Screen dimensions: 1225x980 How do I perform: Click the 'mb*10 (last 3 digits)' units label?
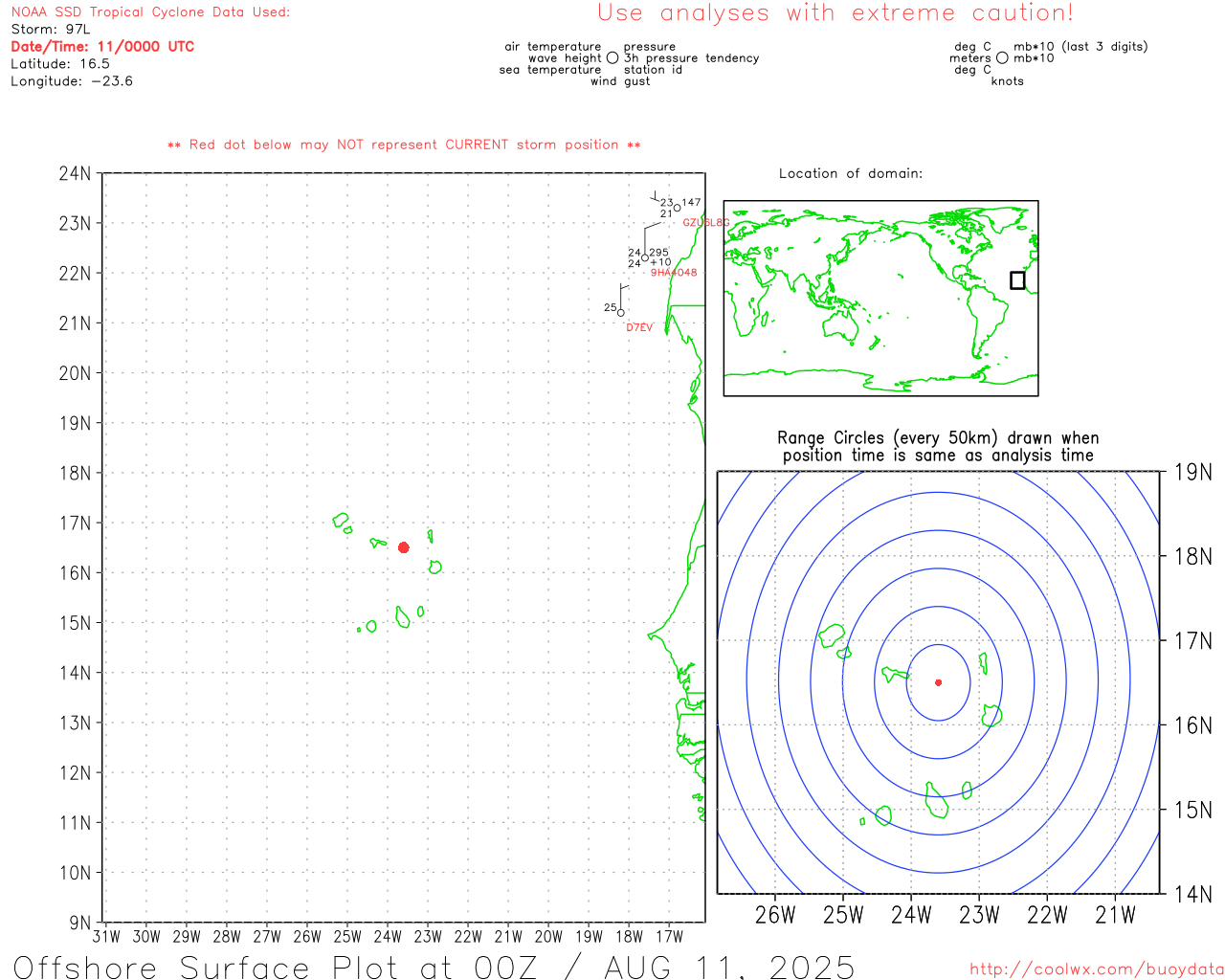1080,47
